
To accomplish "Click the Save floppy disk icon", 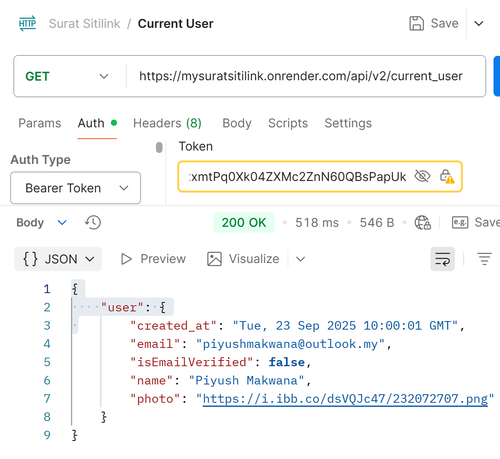I will pyautogui.click(x=416, y=23).
